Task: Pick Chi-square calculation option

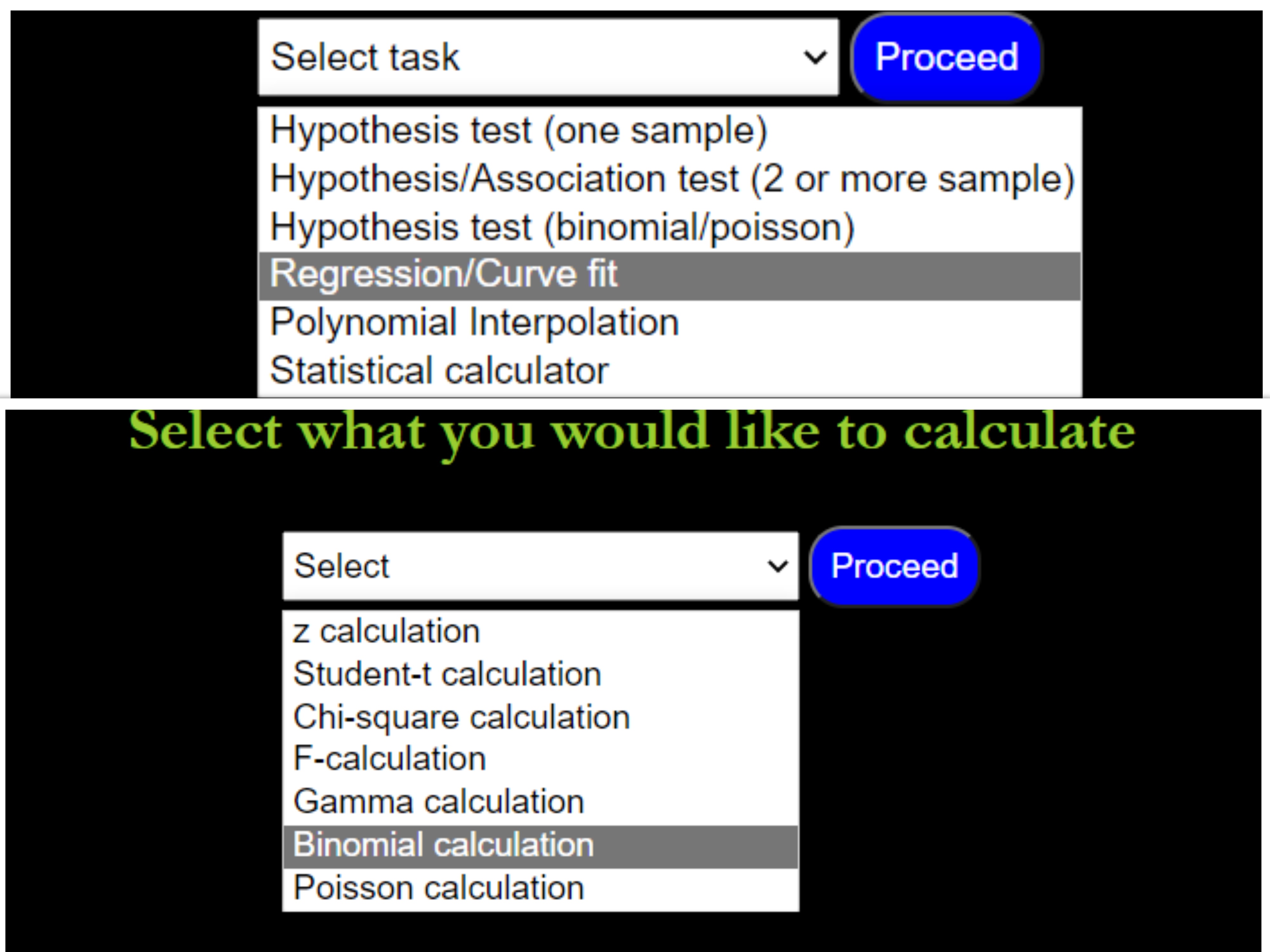Action: point(462,717)
